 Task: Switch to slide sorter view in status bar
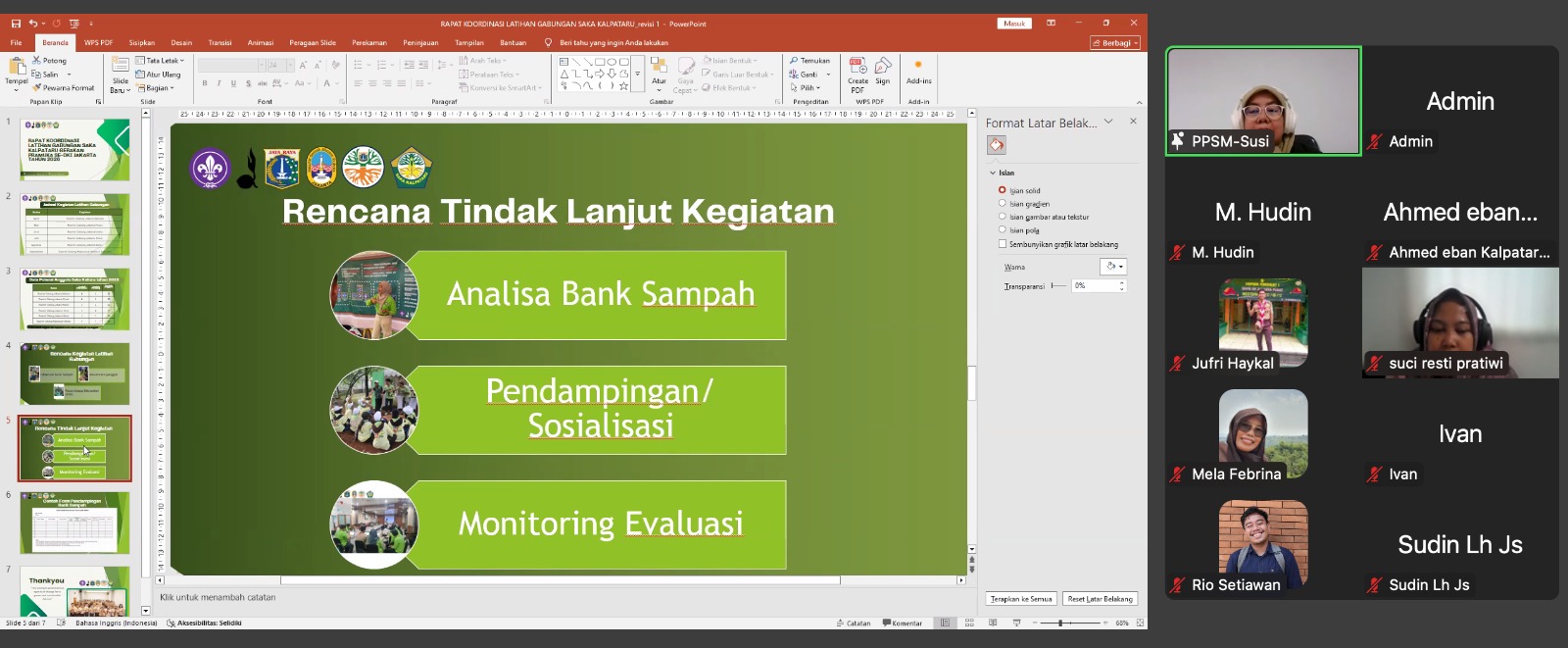969,623
